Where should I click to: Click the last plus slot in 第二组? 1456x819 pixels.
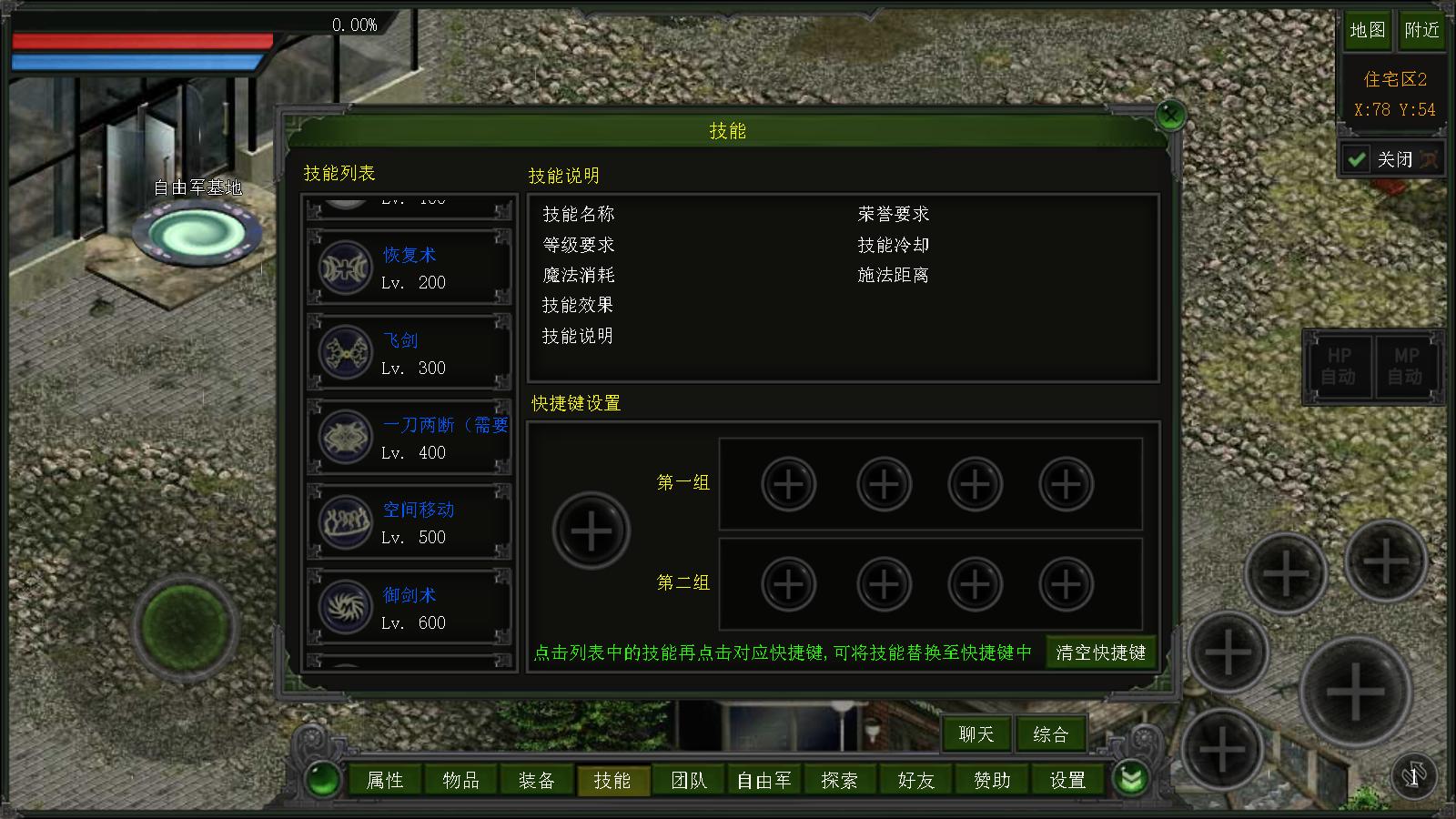coord(1067,584)
